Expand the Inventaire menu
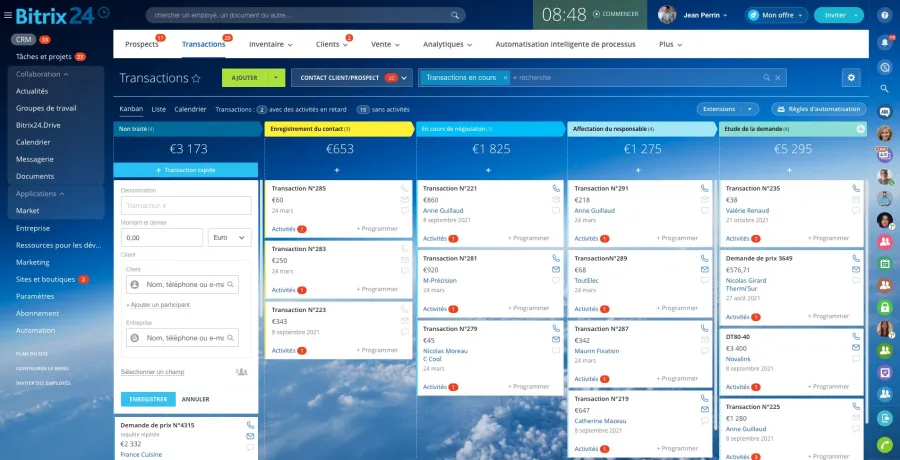 (x=270, y=44)
